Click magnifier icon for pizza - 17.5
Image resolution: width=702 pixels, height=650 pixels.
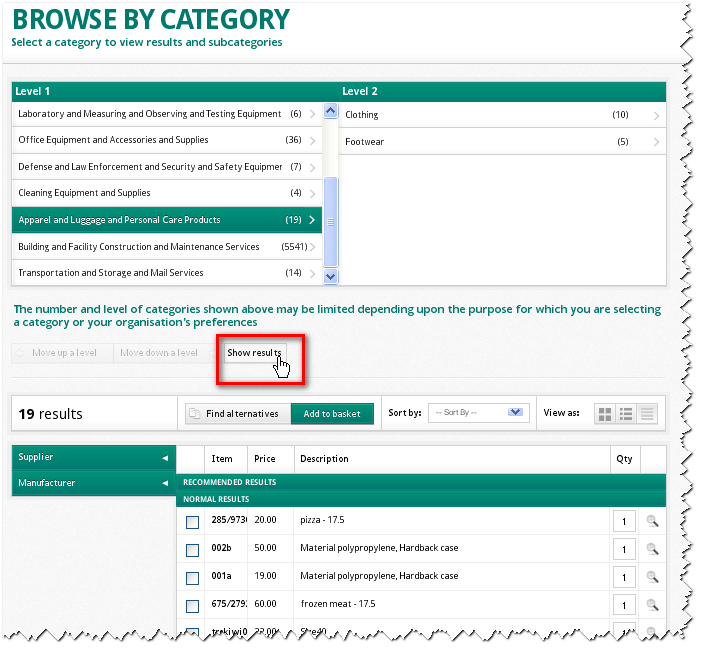coord(652,521)
